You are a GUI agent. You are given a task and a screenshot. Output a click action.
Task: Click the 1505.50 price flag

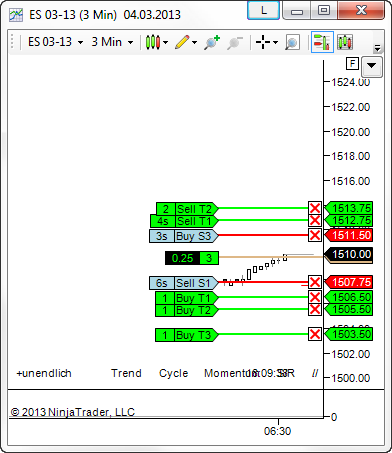point(348,309)
